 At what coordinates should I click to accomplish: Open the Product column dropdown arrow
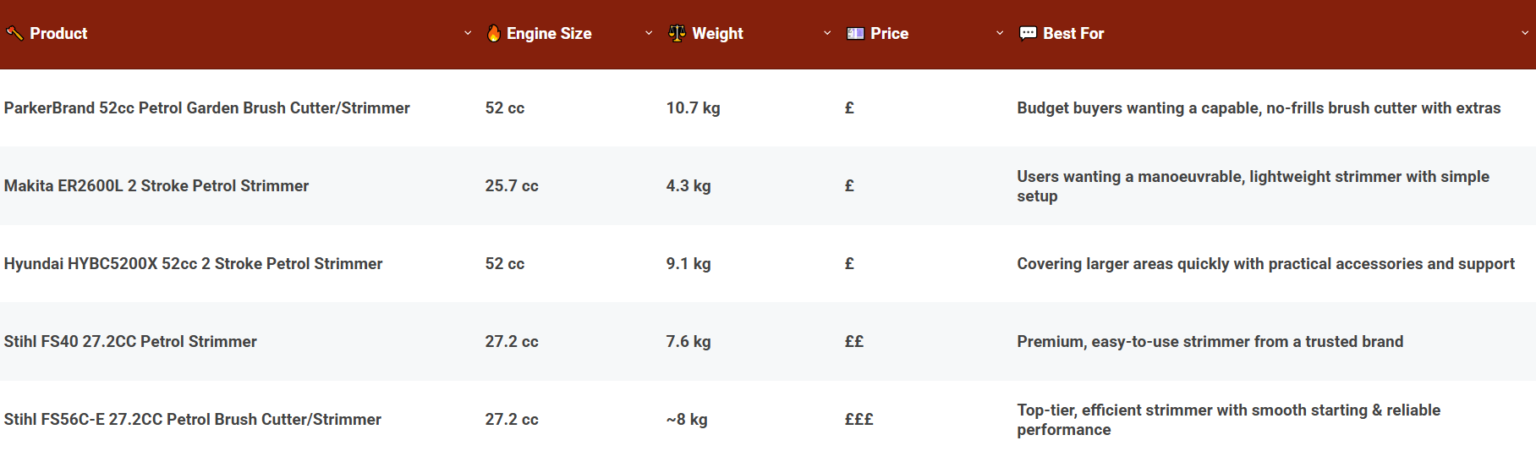point(467,33)
